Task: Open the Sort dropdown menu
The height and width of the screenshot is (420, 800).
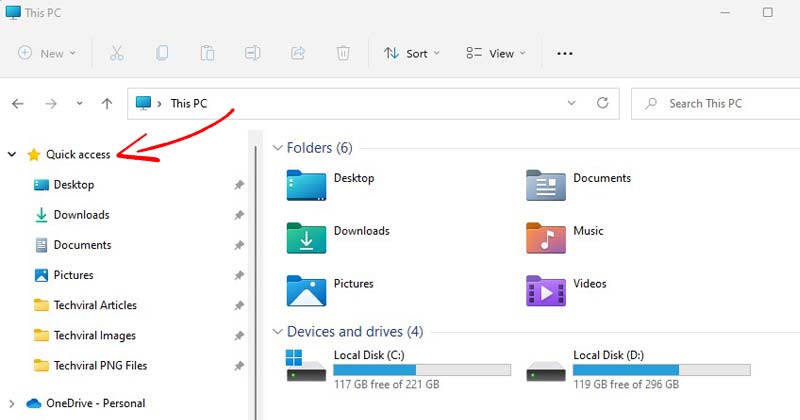Action: click(412, 53)
